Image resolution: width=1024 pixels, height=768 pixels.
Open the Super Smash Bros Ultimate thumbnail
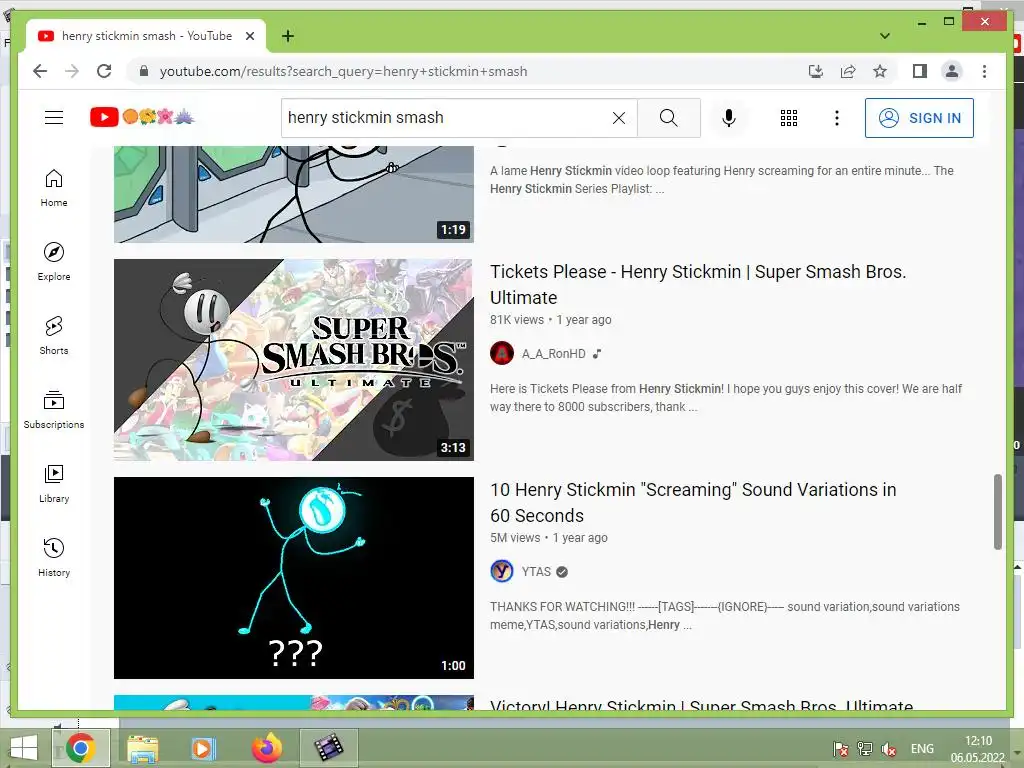coord(294,360)
